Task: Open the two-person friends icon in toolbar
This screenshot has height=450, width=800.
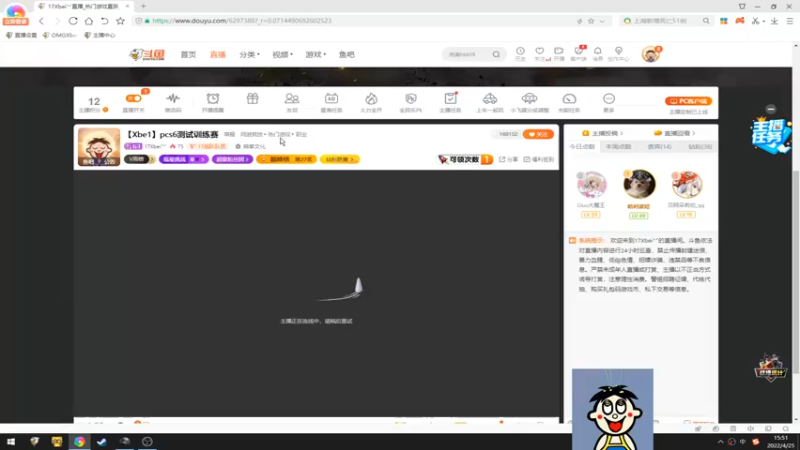Action: click(292, 98)
